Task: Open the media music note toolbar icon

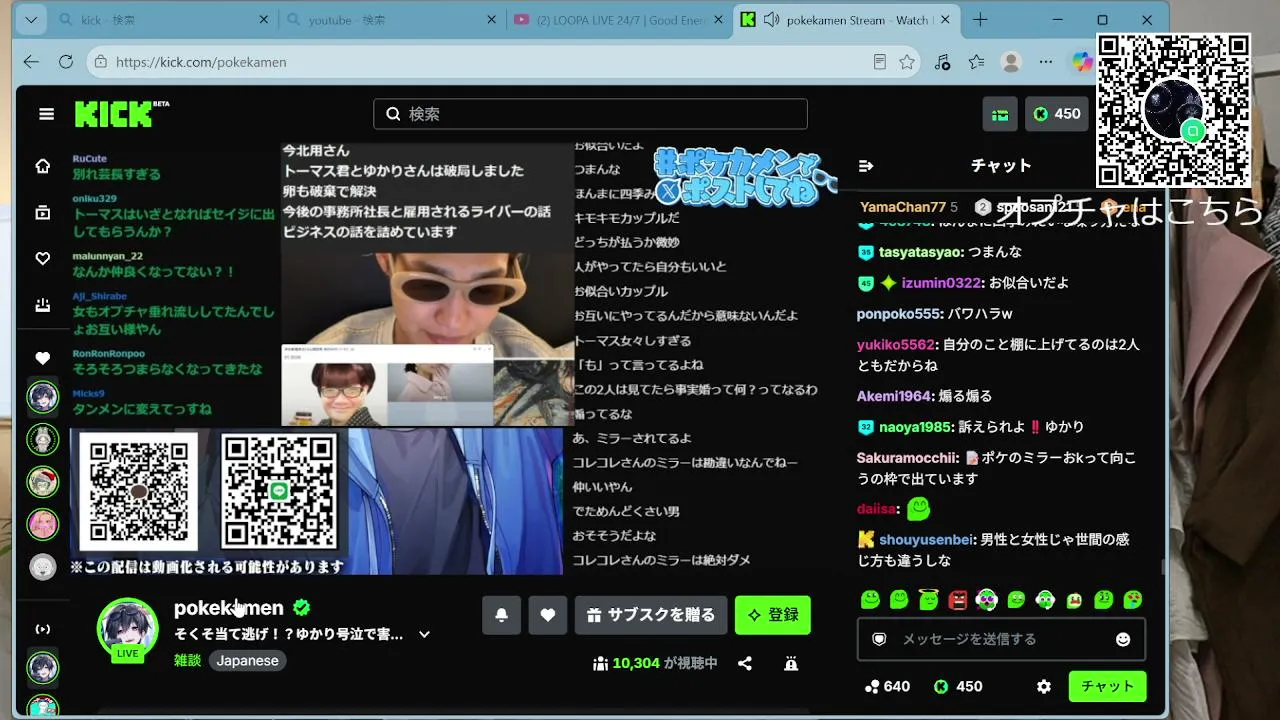Action: pos(942,62)
